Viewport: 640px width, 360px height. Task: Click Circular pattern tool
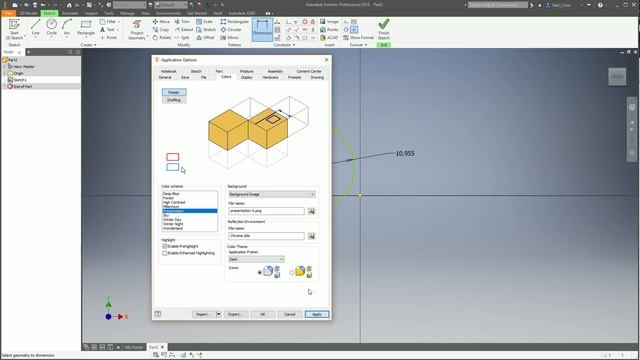tap(231, 29)
